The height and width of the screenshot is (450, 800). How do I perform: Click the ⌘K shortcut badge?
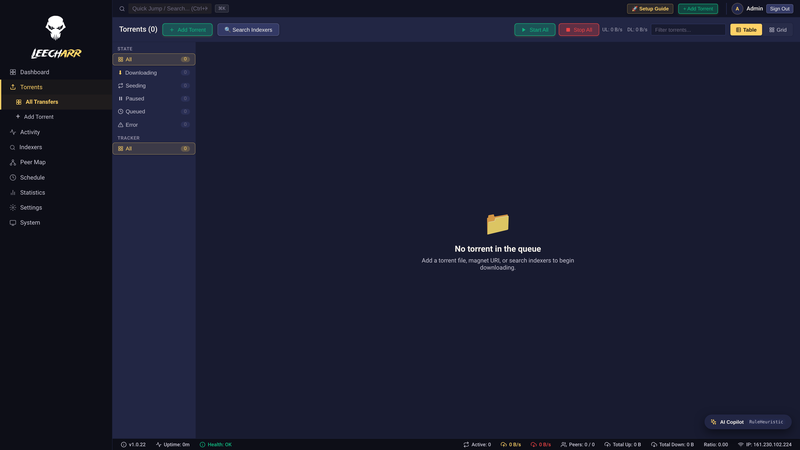221,9
